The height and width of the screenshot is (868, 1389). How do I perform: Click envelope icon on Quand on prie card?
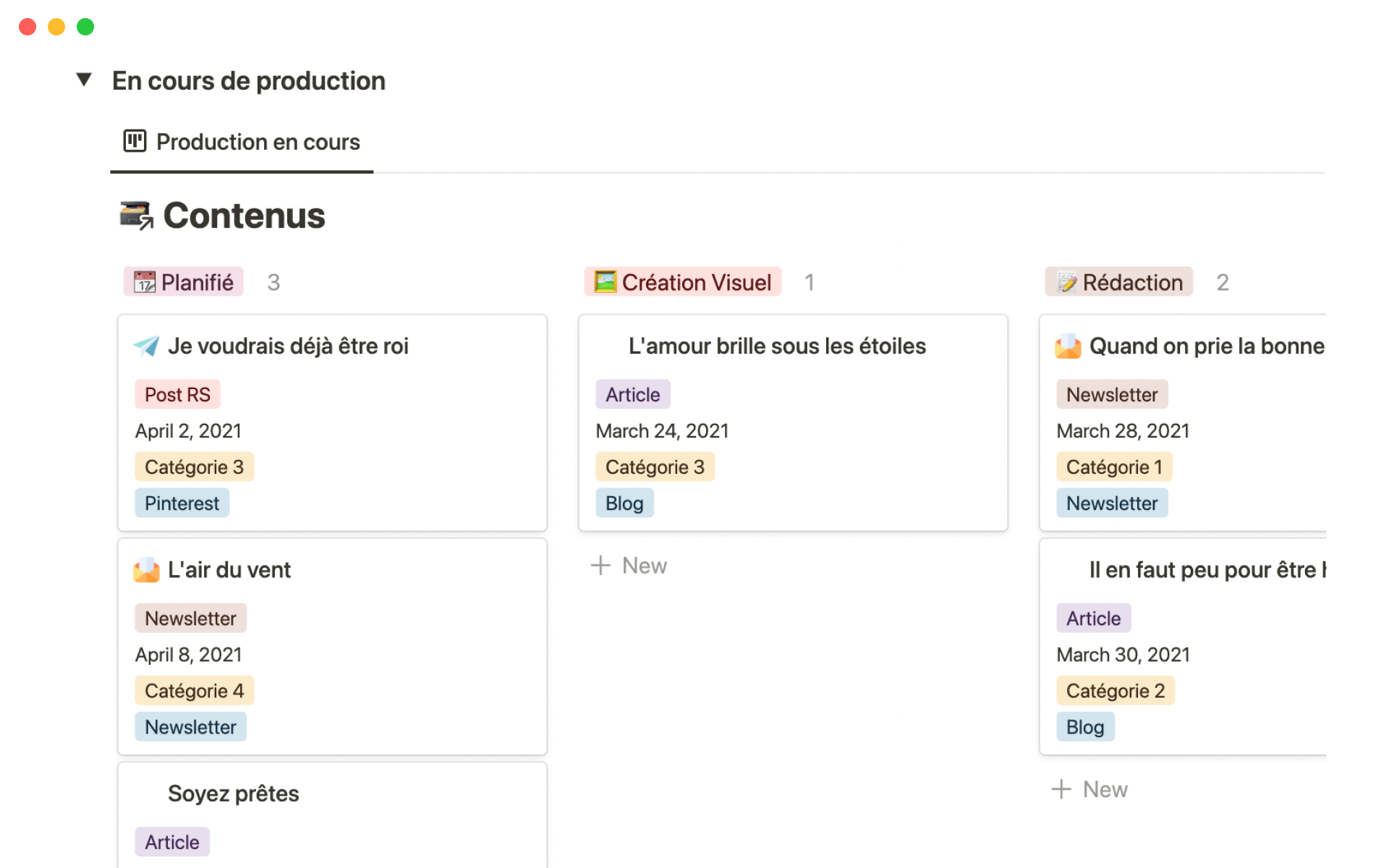pos(1068,346)
